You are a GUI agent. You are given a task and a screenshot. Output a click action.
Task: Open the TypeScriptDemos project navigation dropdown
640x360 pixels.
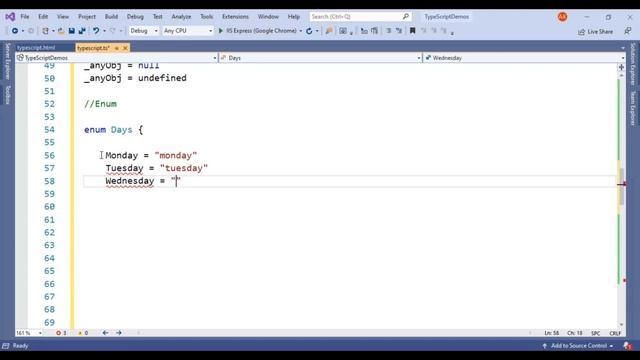pos(116,58)
